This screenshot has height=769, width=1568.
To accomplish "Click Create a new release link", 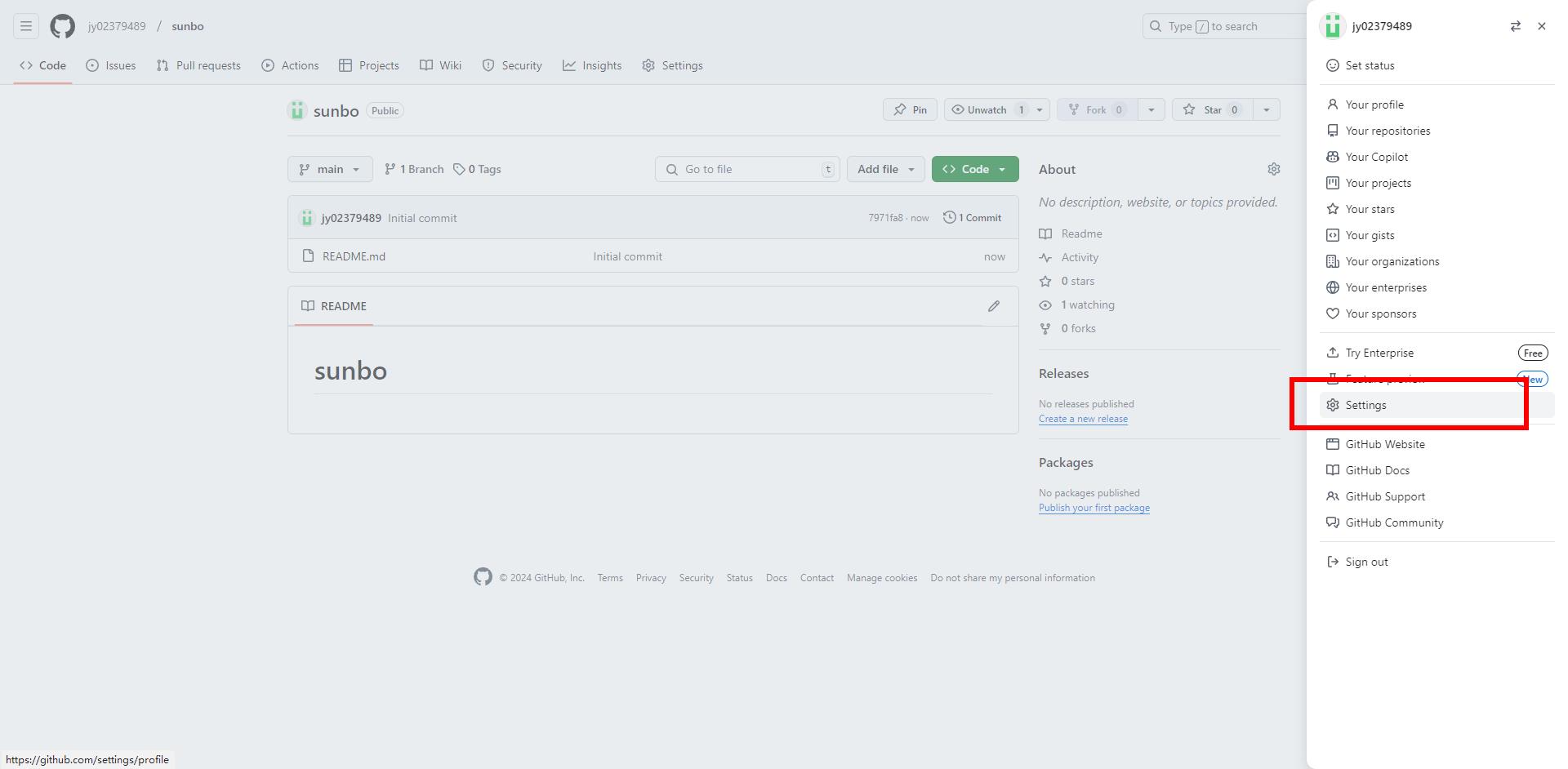I will (1083, 419).
